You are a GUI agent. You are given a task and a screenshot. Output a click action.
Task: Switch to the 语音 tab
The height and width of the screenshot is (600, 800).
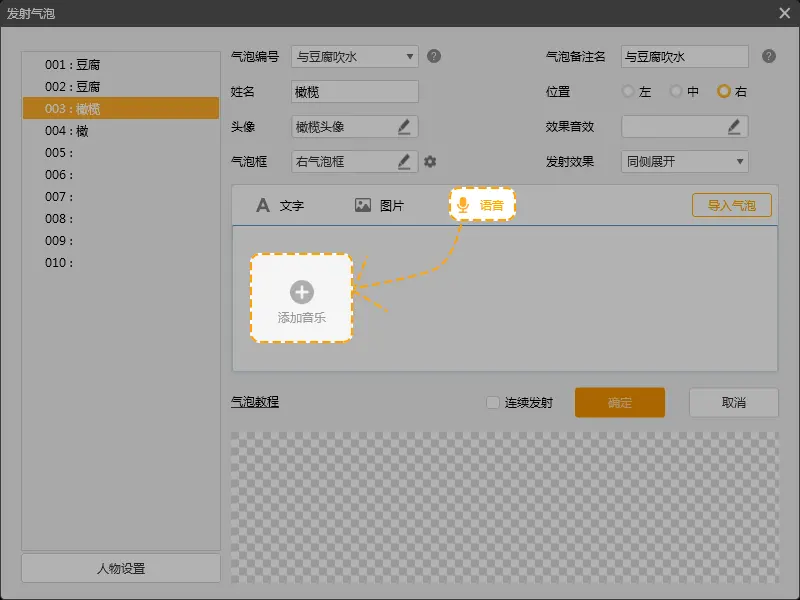[481, 205]
